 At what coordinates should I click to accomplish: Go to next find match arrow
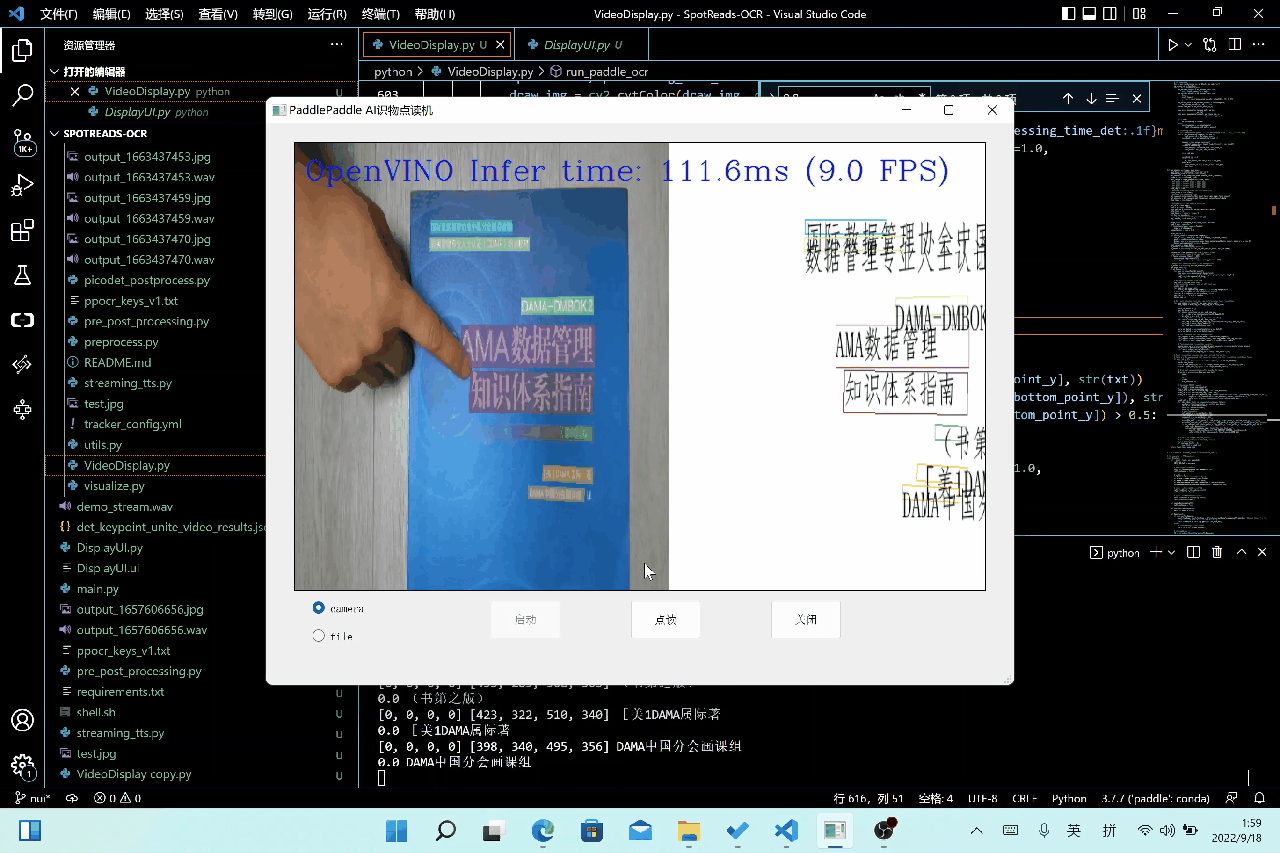(1091, 98)
